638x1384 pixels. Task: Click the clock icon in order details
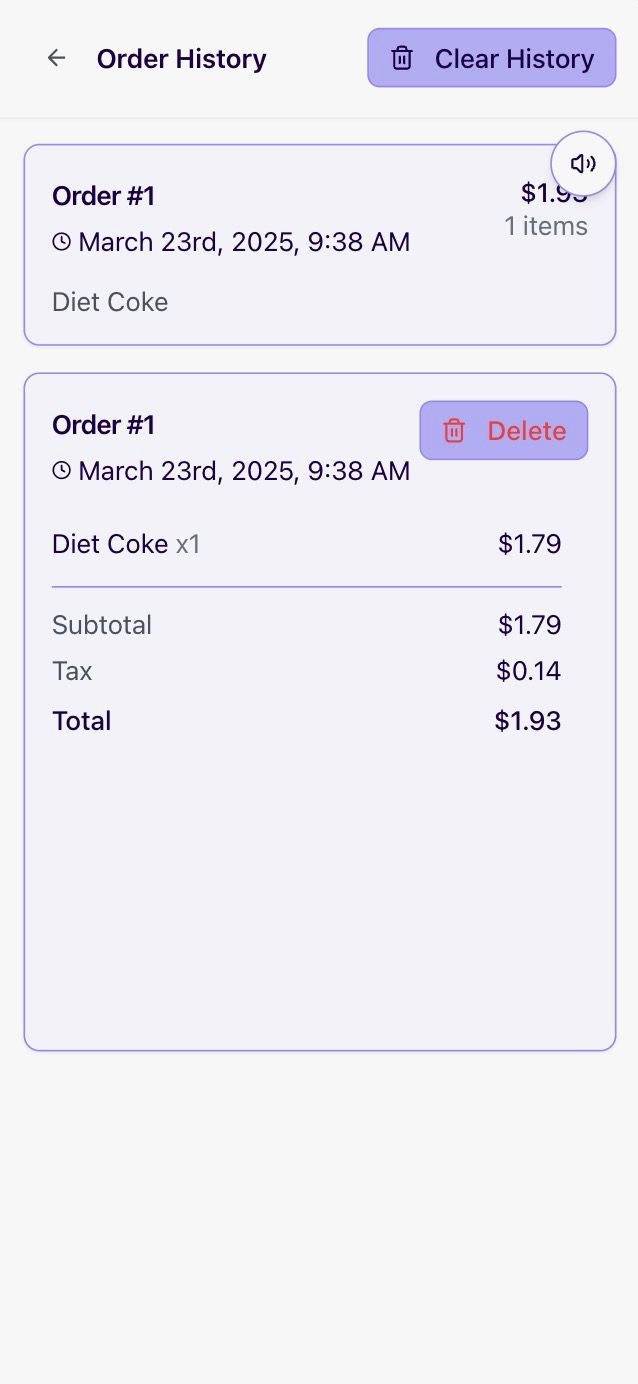point(62,470)
